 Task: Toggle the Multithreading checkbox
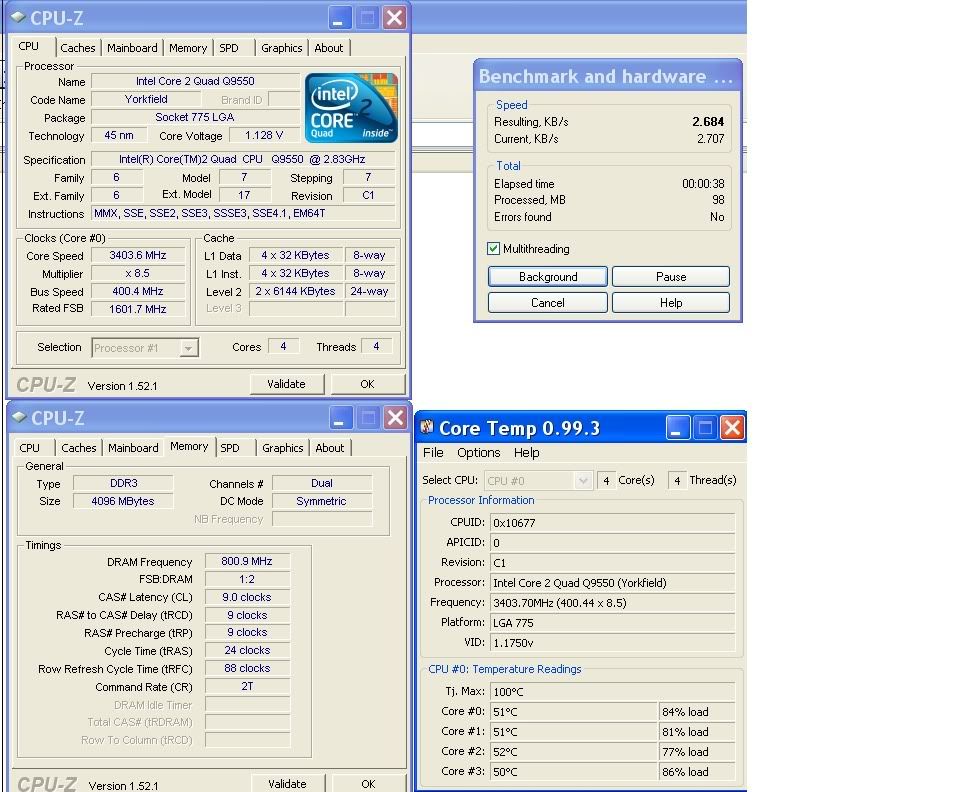pos(493,248)
